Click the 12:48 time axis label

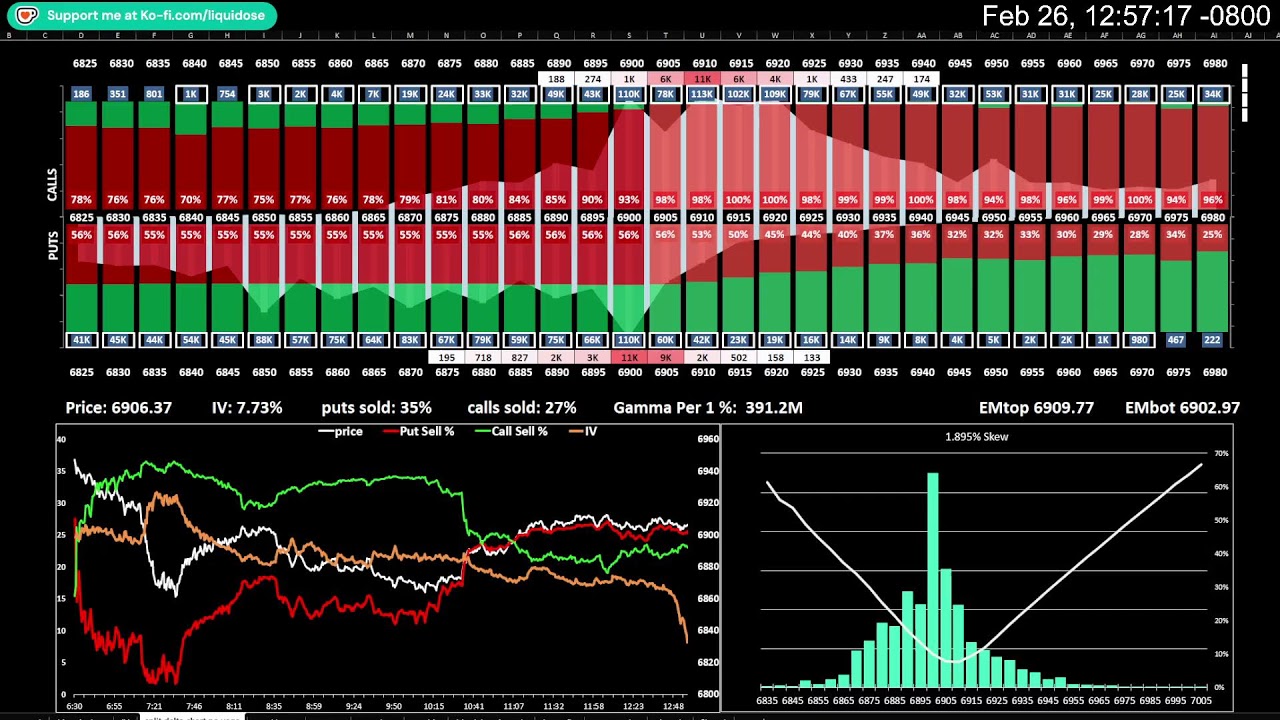tap(672, 706)
